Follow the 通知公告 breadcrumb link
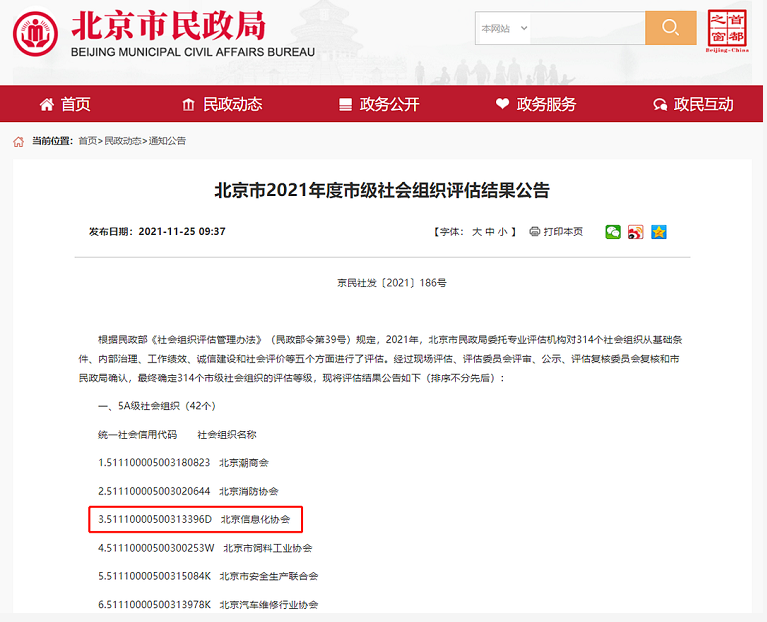 point(167,141)
